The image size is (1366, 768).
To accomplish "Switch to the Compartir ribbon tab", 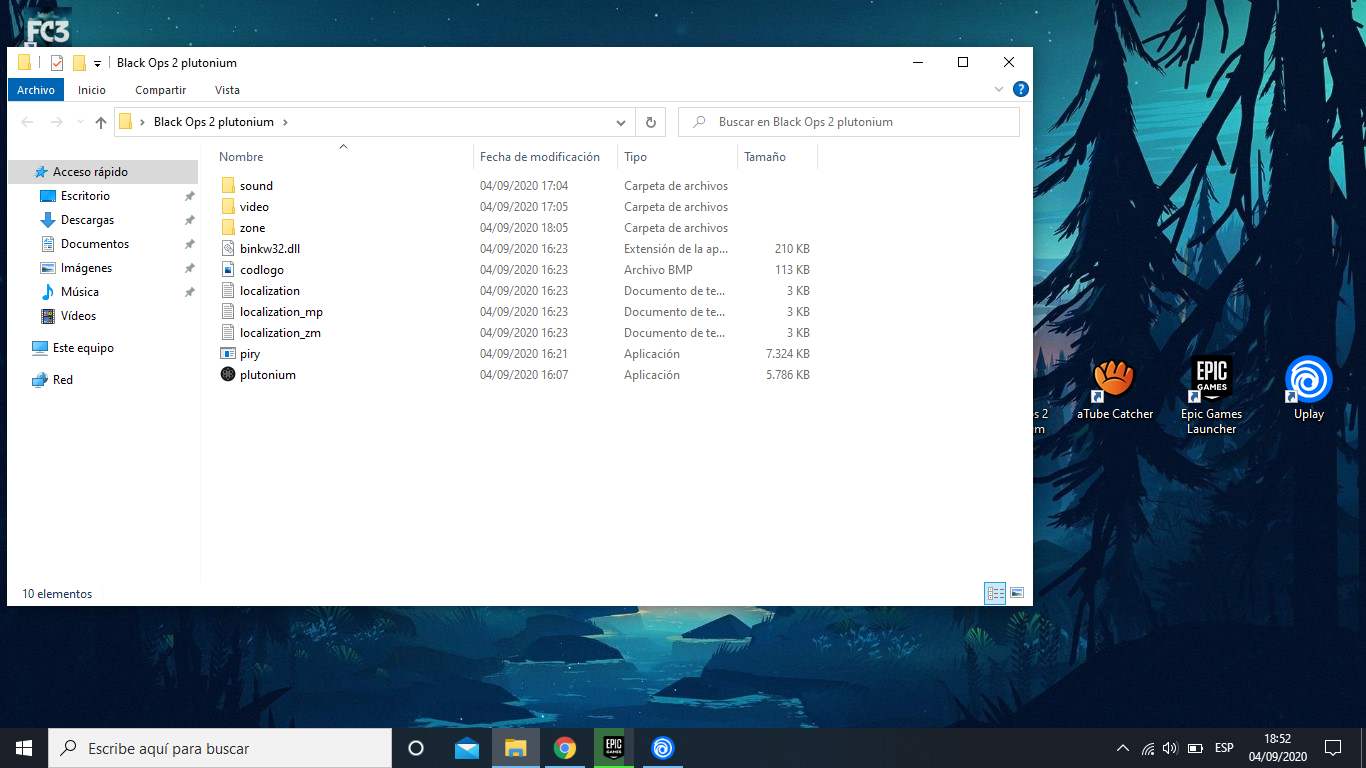I will [161, 90].
